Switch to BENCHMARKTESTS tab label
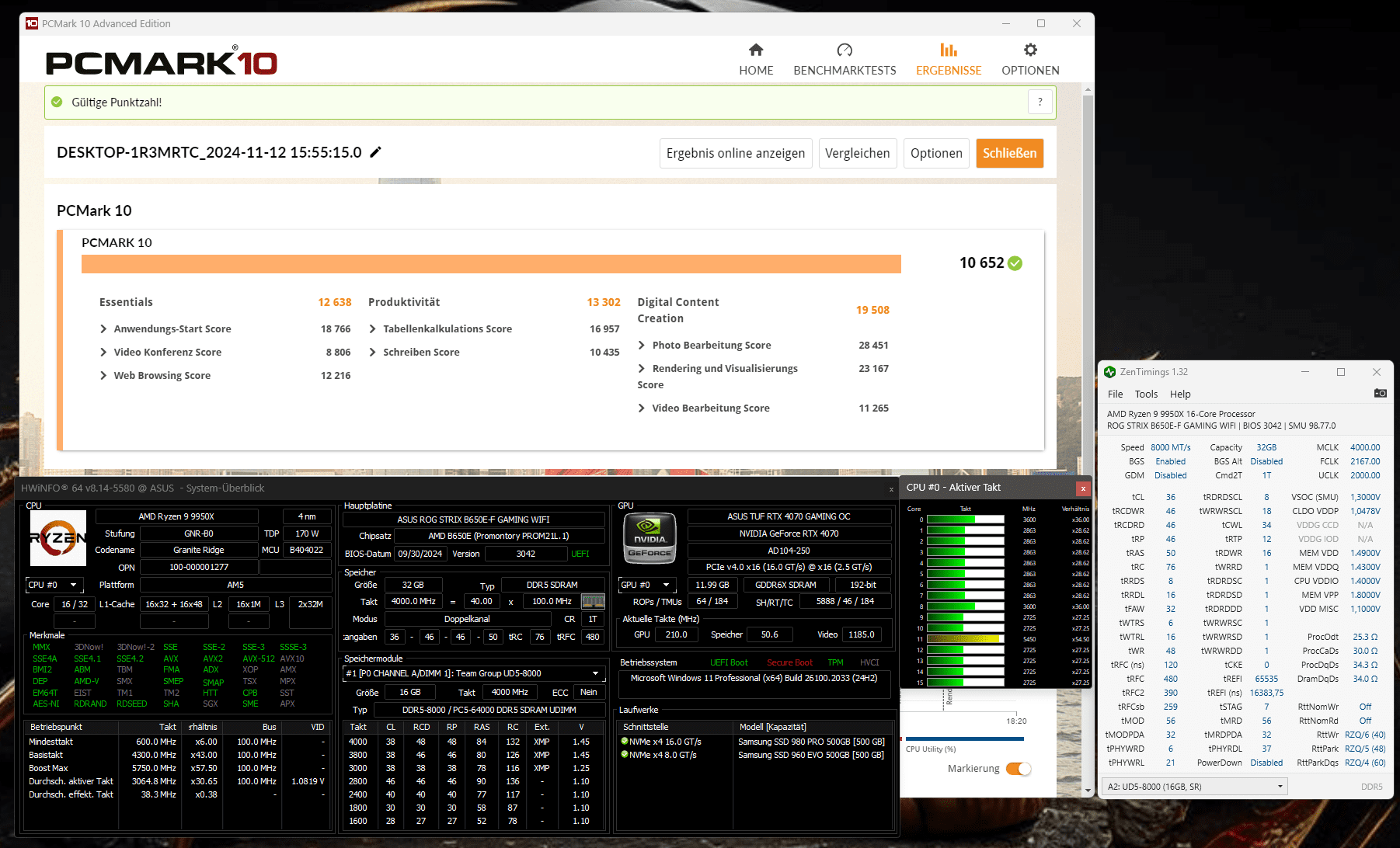Image resolution: width=1400 pixels, height=848 pixels. [x=845, y=71]
